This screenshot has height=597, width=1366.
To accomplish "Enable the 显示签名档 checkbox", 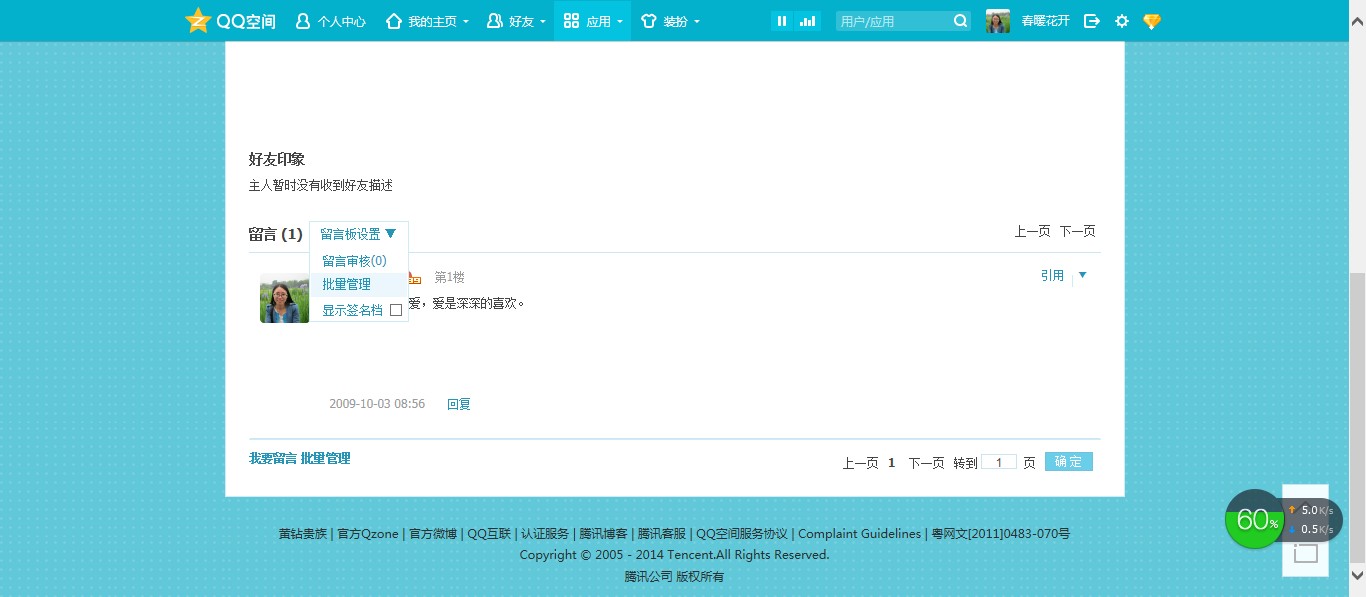I will [396, 310].
